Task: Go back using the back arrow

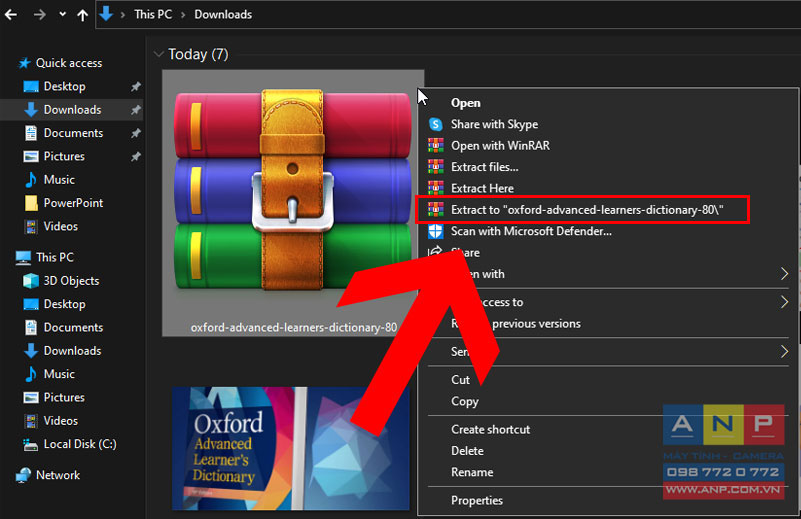Action: 11,15
